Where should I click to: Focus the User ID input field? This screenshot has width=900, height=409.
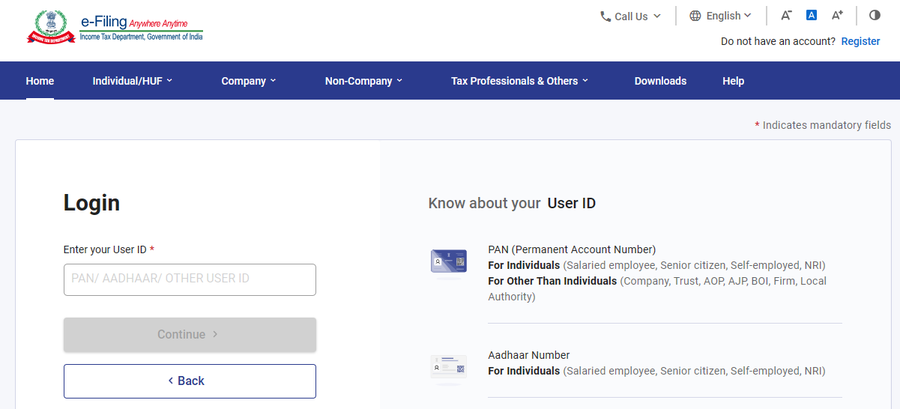[189, 279]
